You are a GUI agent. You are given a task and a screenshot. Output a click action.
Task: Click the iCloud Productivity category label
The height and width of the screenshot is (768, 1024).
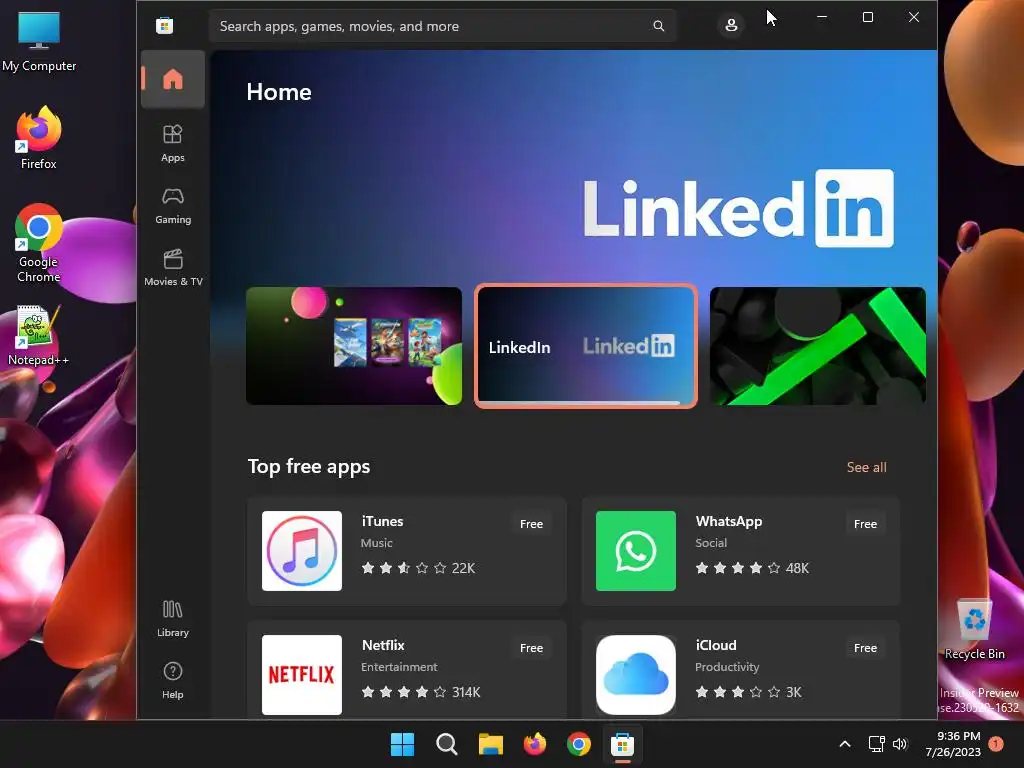(x=727, y=667)
